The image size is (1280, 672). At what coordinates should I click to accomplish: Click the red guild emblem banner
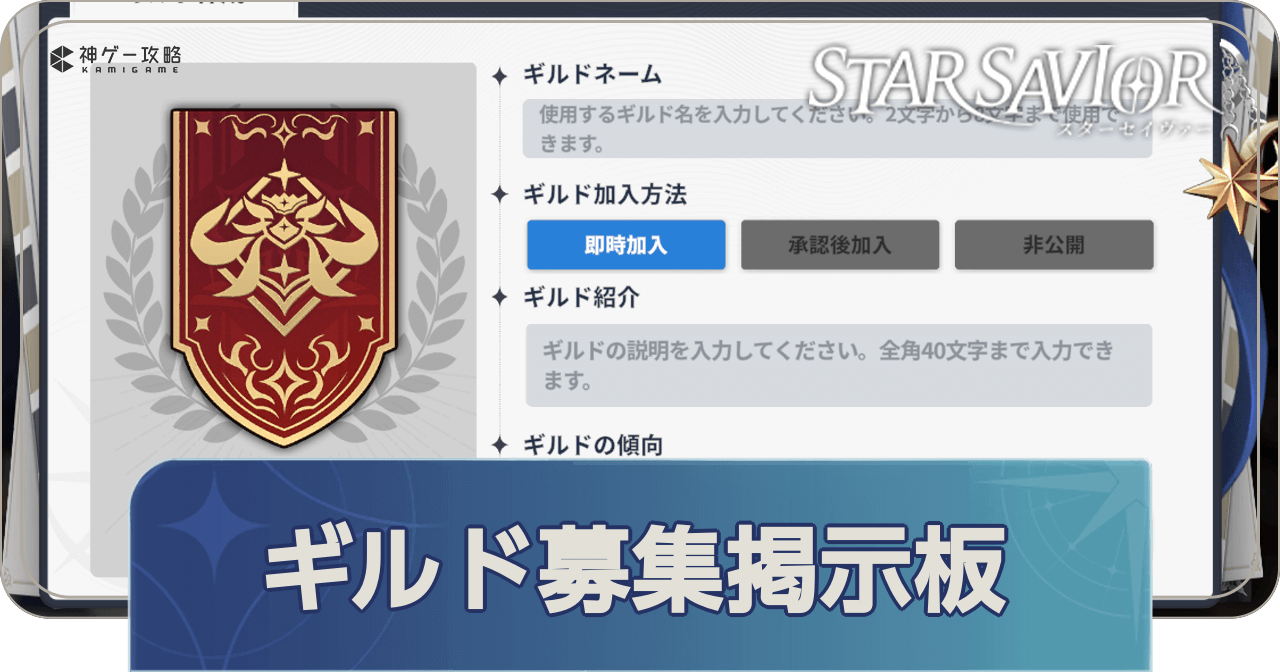284,276
